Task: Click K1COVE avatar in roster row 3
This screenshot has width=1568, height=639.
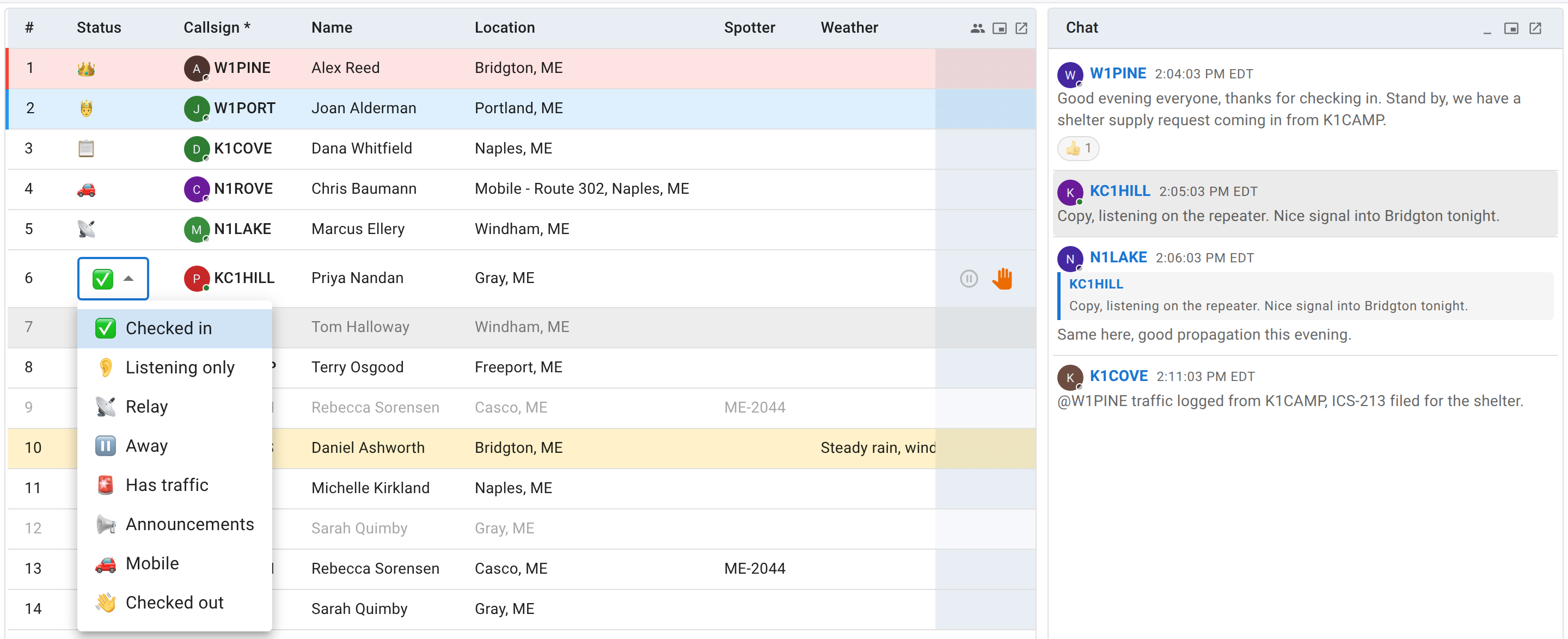Action: pos(196,149)
